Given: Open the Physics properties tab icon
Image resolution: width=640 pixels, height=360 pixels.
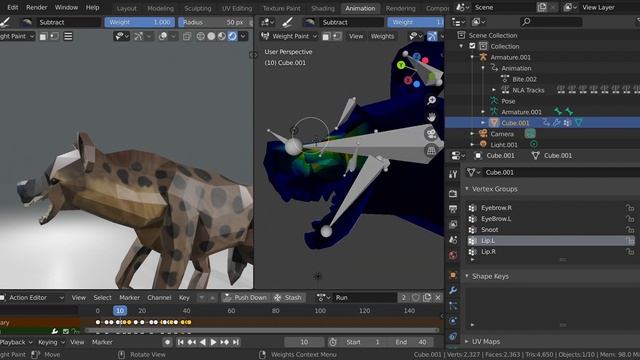Looking at the screenshot, I should click(x=453, y=321).
